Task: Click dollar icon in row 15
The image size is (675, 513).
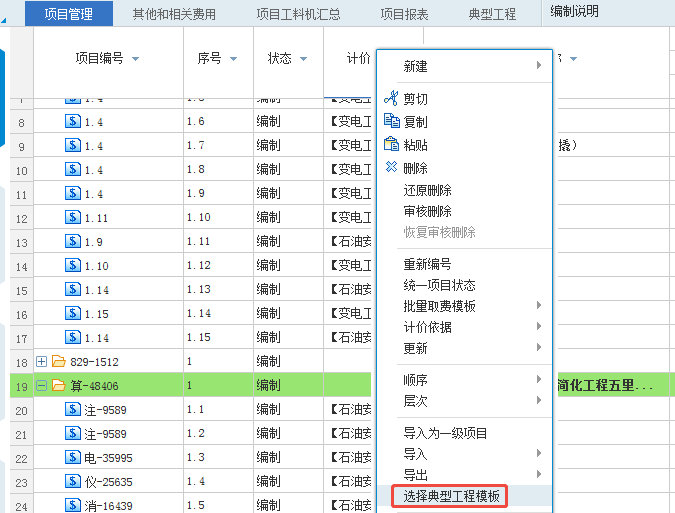Action: point(73,289)
